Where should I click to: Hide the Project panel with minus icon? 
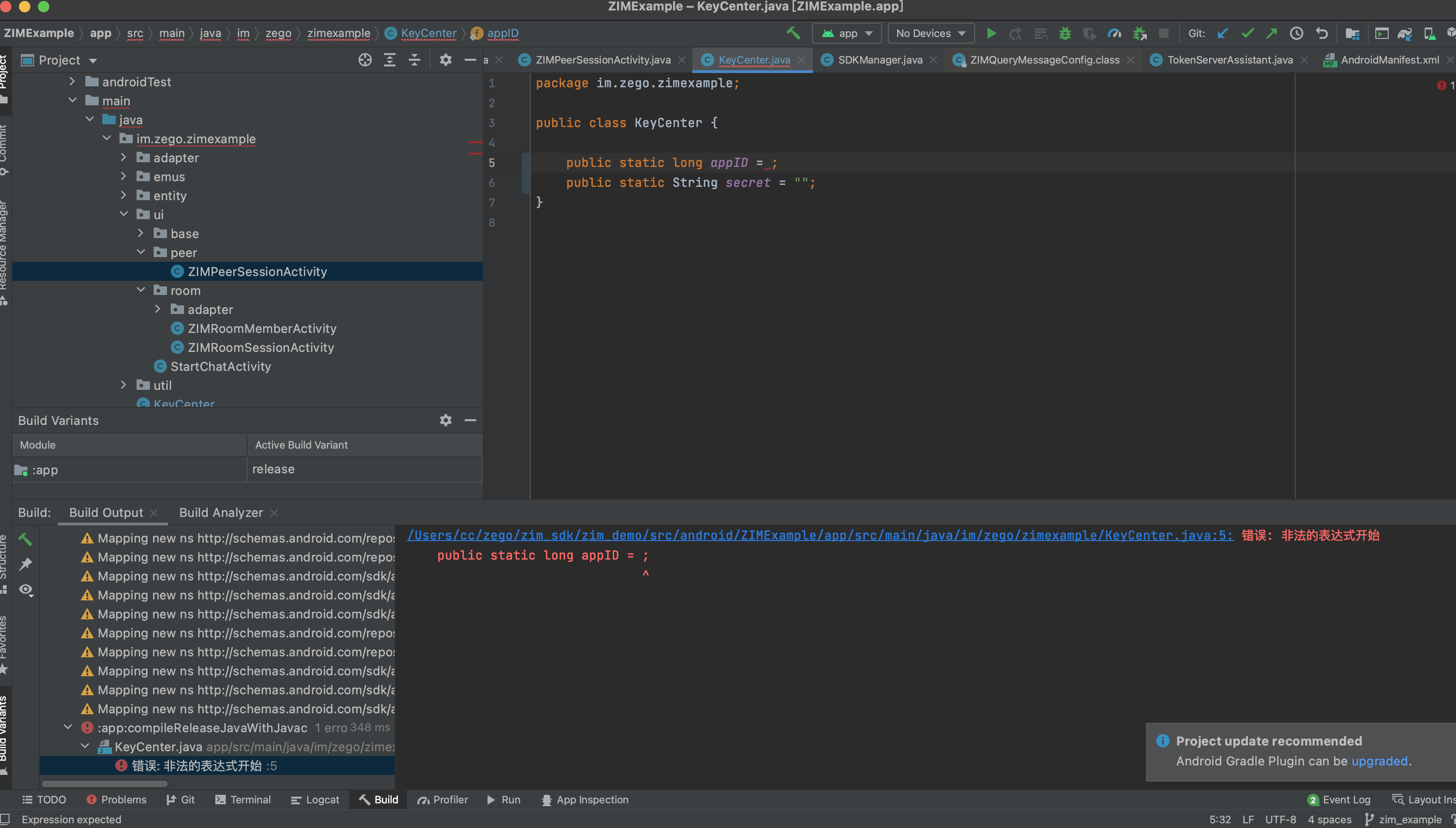pos(470,60)
